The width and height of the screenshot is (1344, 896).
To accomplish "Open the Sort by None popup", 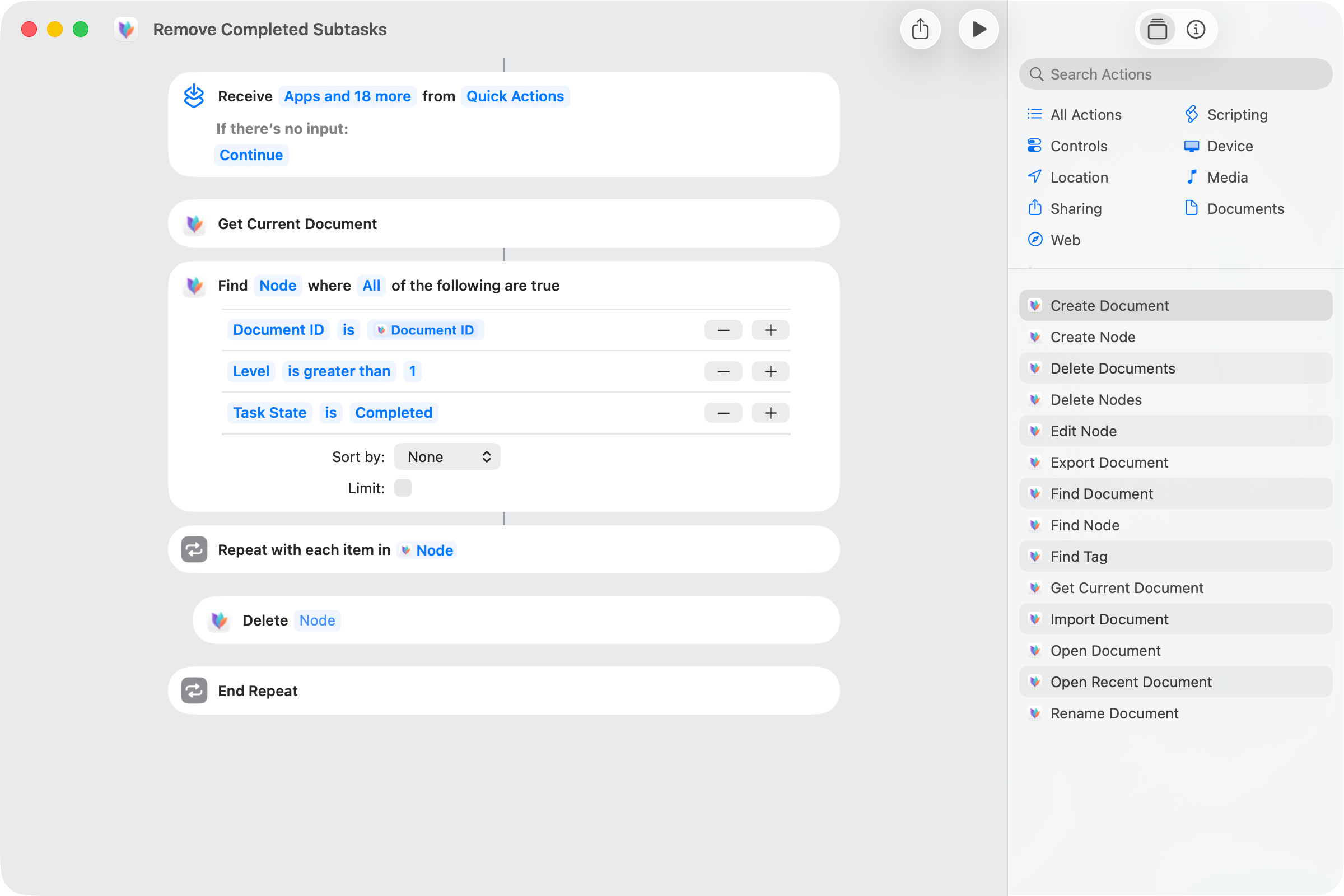I will [447, 456].
